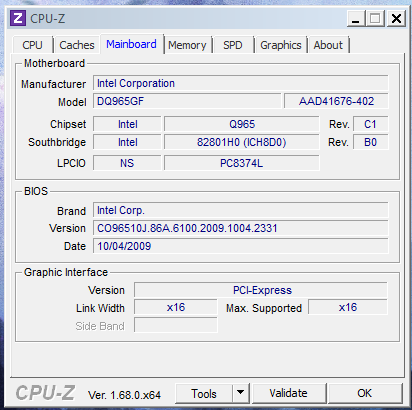Image resolution: width=412 pixels, height=410 pixels.
Task: Select the Link Width x16 value
Action: (x=176, y=307)
